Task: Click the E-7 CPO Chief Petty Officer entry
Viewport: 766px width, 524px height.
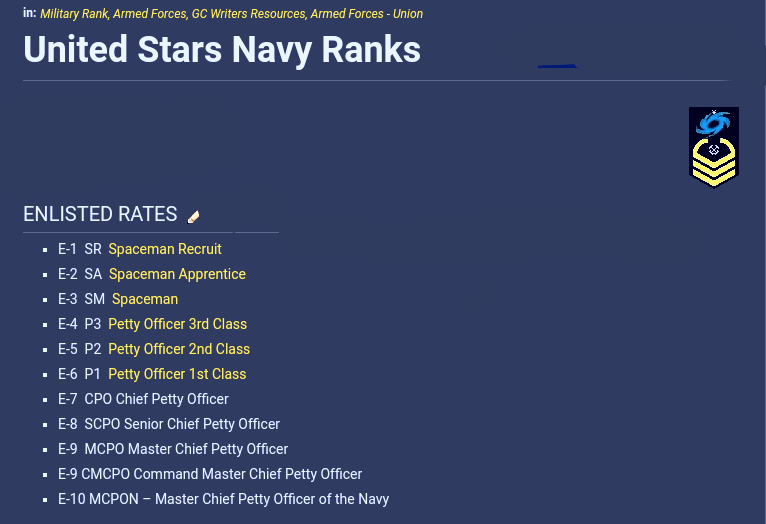Action: [x=143, y=399]
